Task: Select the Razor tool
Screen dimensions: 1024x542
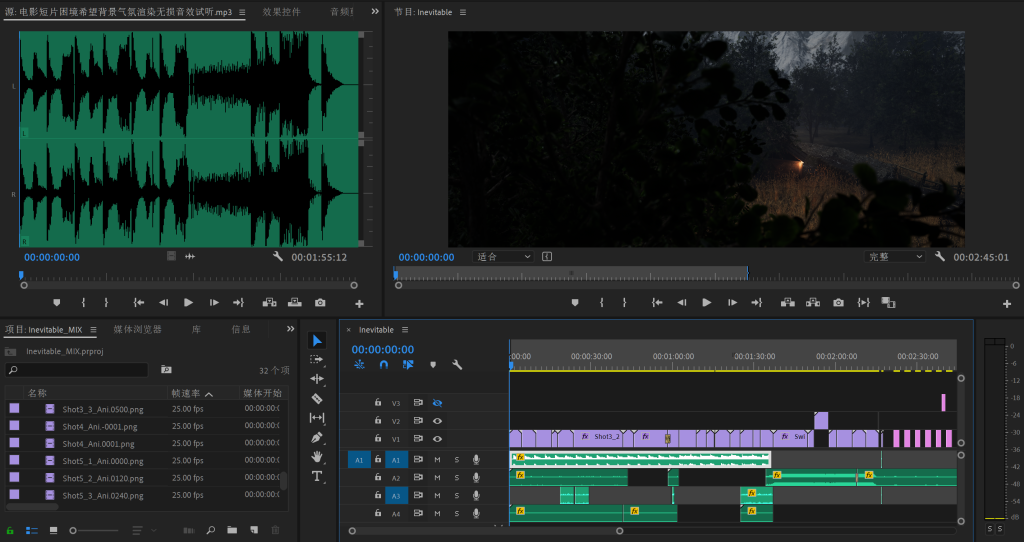Action: pyautogui.click(x=317, y=398)
